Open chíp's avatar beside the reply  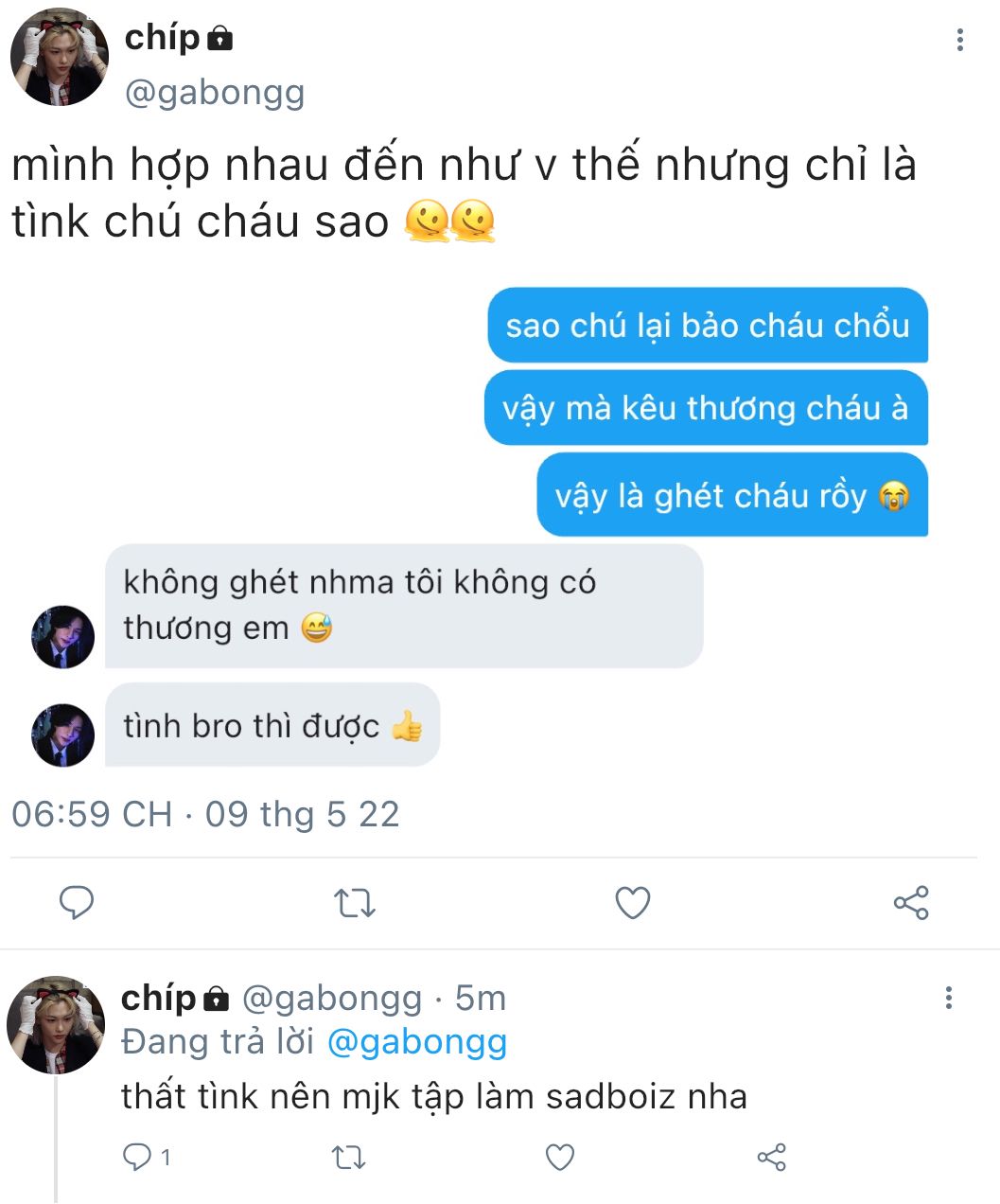coord(56,1025)
